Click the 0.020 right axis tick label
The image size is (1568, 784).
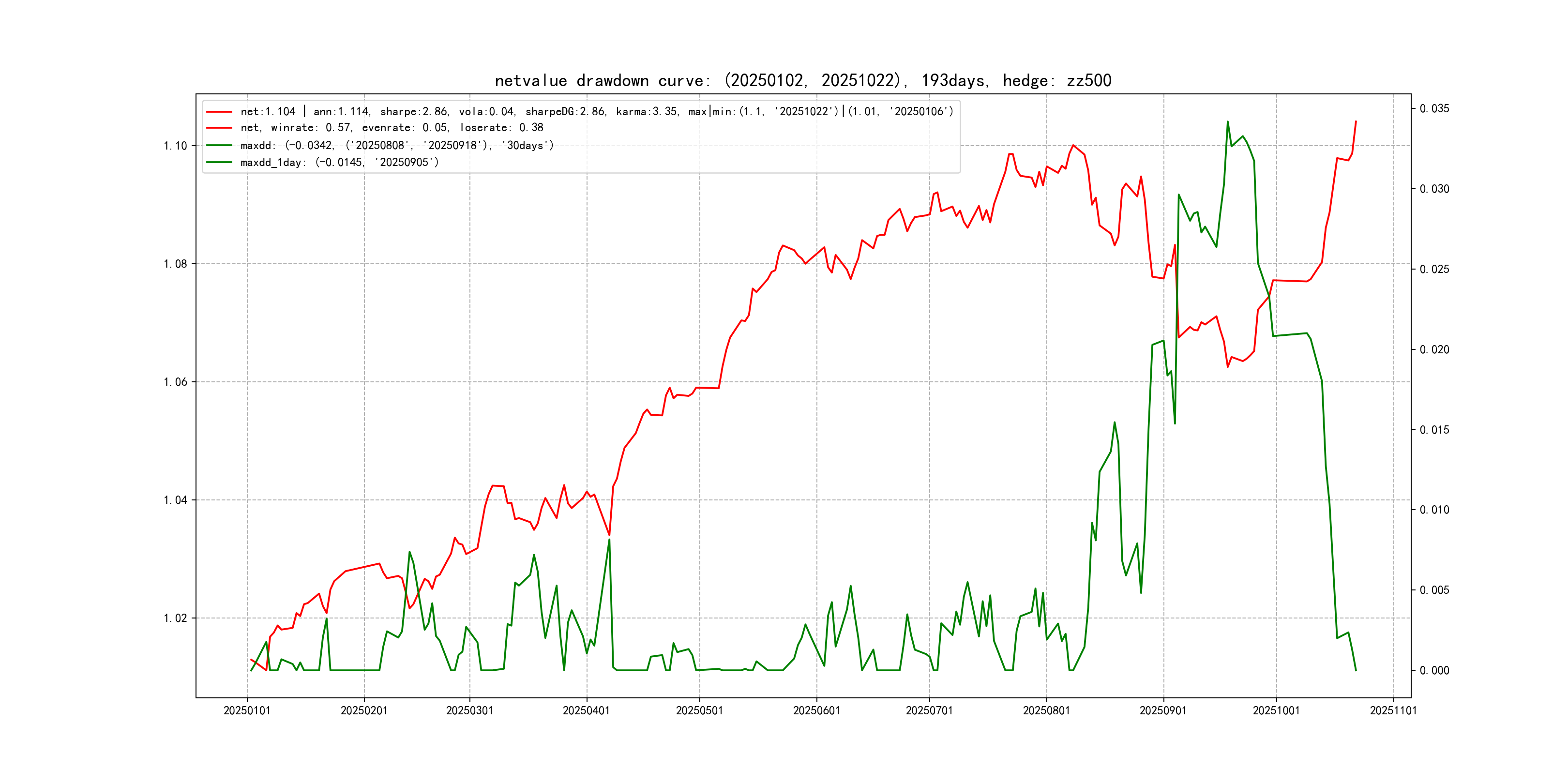[1435, 349]
